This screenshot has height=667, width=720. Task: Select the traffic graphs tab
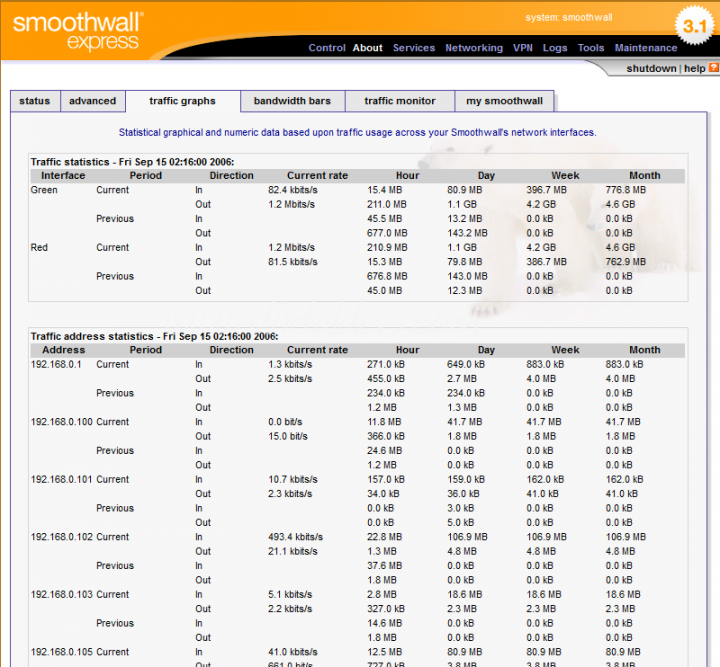click(x=183, y=101)
